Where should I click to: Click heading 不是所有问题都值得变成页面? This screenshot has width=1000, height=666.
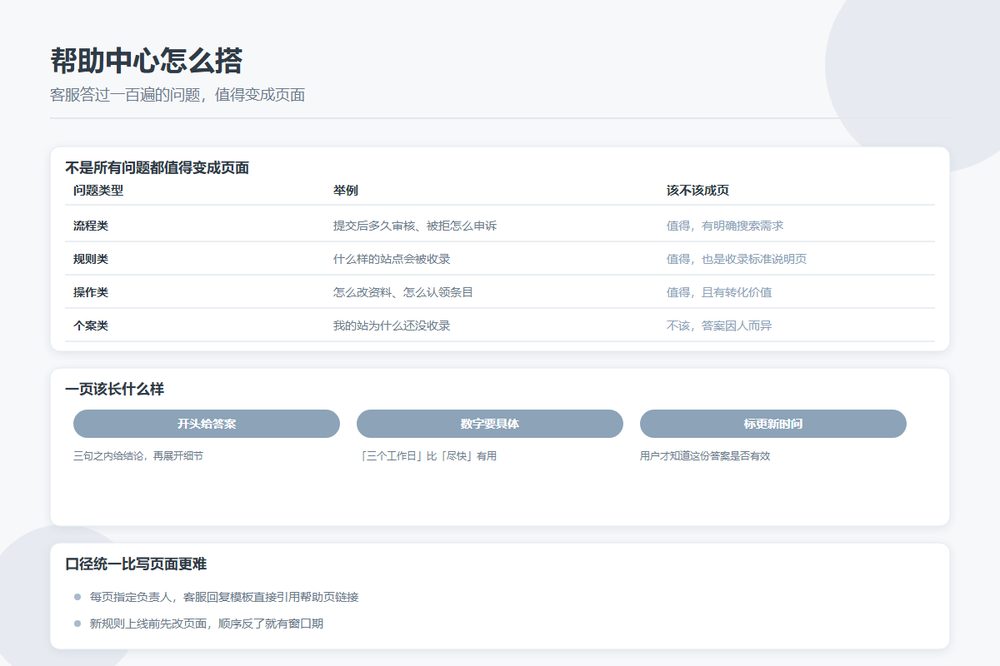click(x=157, y=168)
